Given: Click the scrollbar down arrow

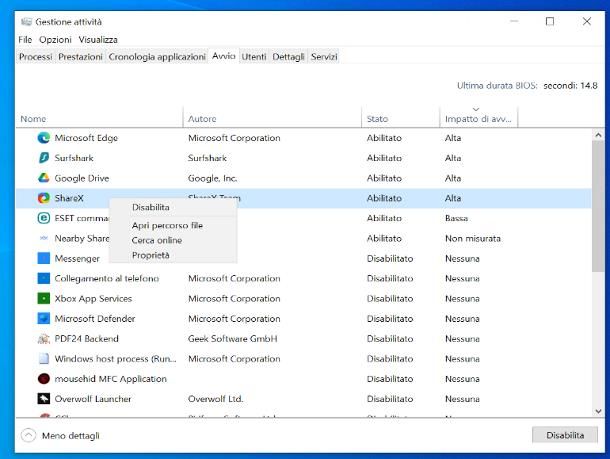Looking at the screenshot, I should tap(598, 411).
